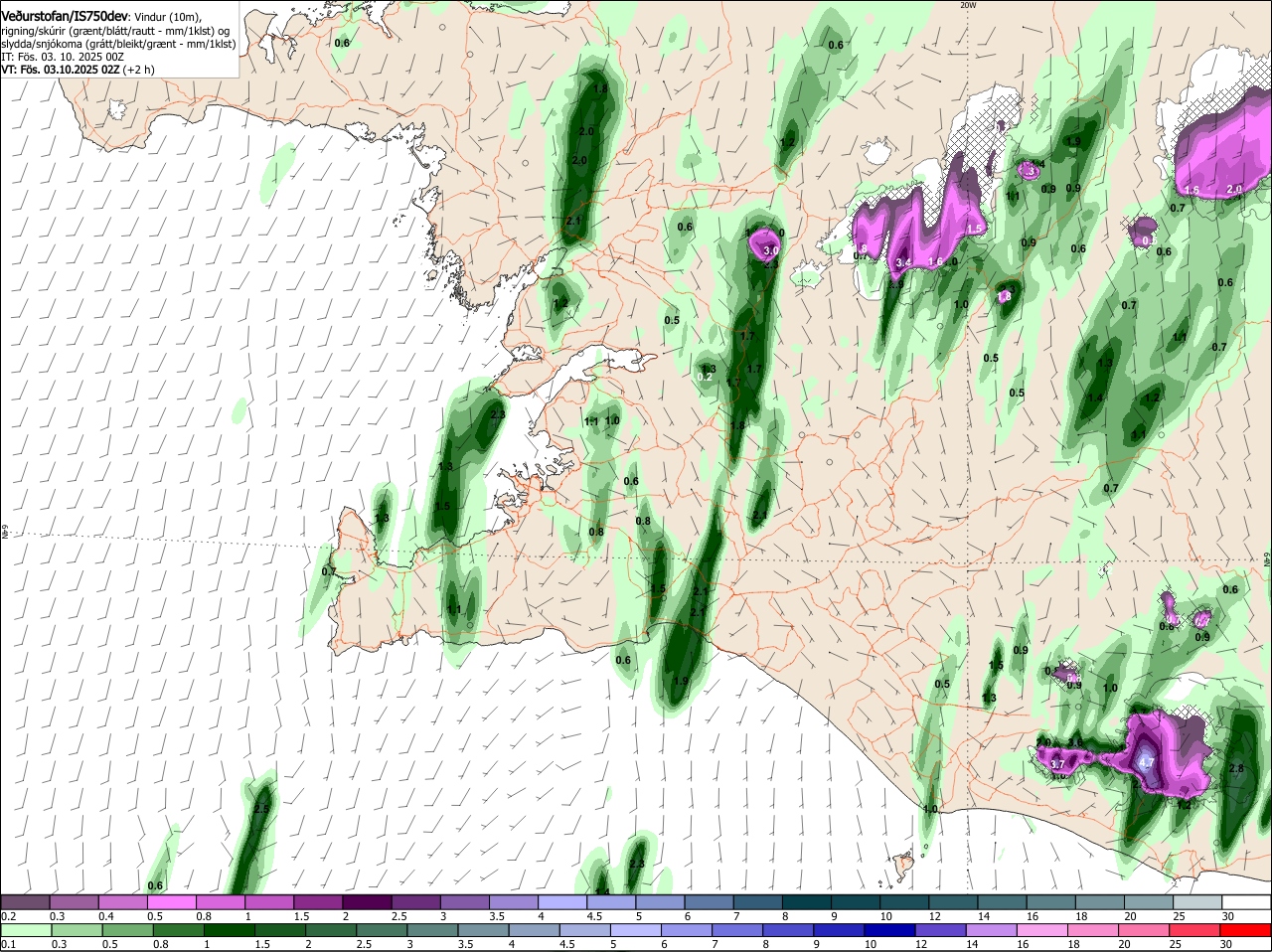Select the dark purple snow swatch at 2
Viewport: 1272px width, 952px height.
367,902
